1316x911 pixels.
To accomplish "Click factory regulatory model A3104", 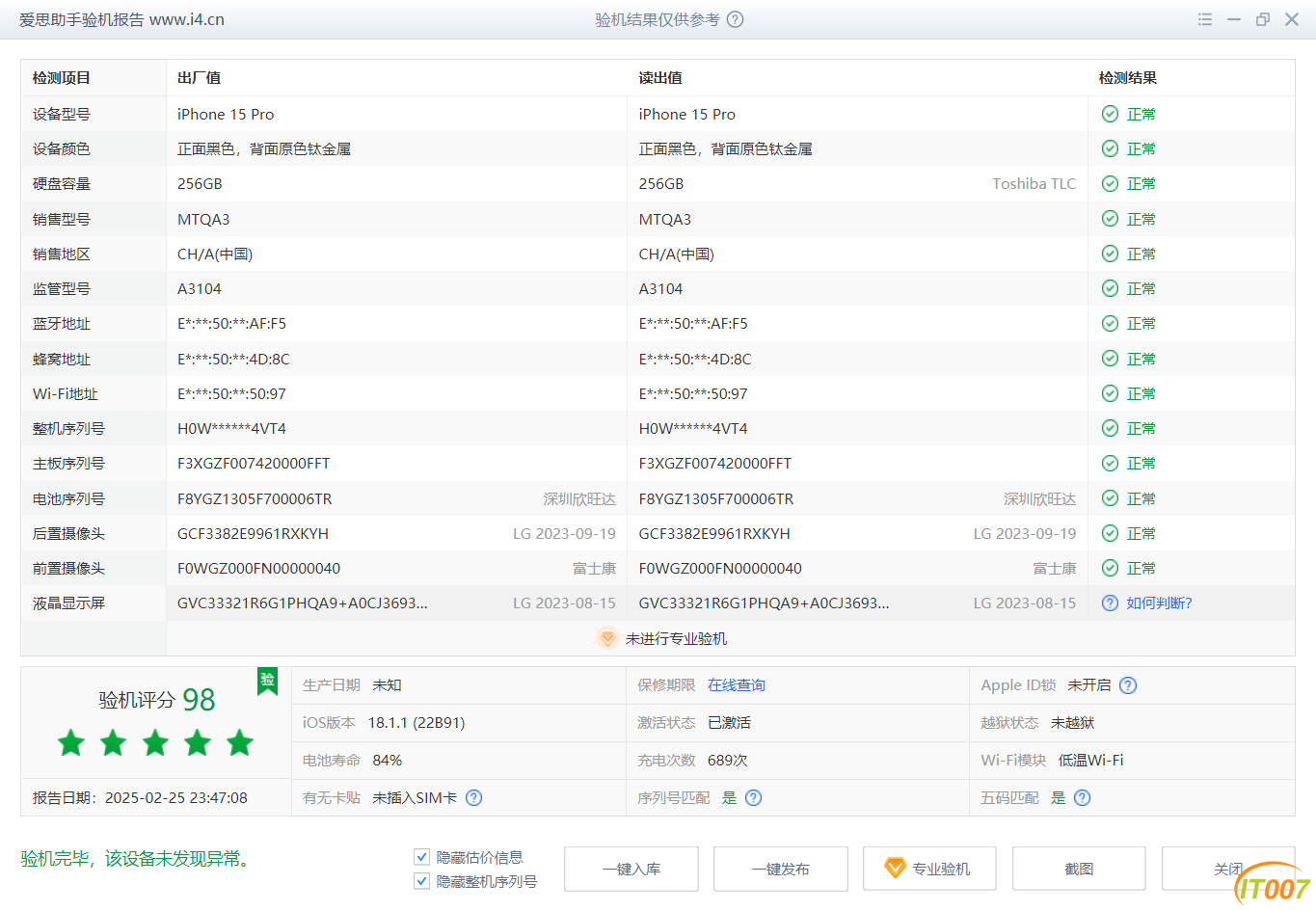I will point(200,288).
